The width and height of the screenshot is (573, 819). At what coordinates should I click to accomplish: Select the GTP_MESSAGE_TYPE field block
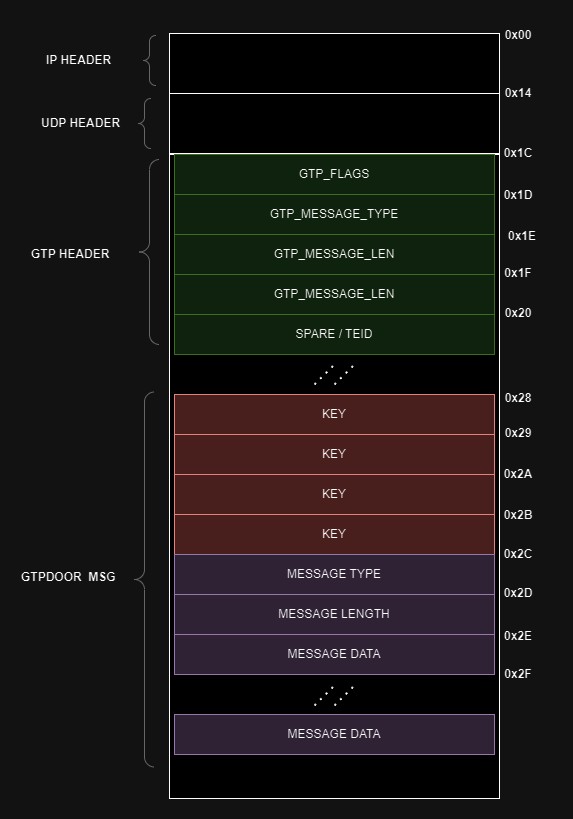coord(334,214)
